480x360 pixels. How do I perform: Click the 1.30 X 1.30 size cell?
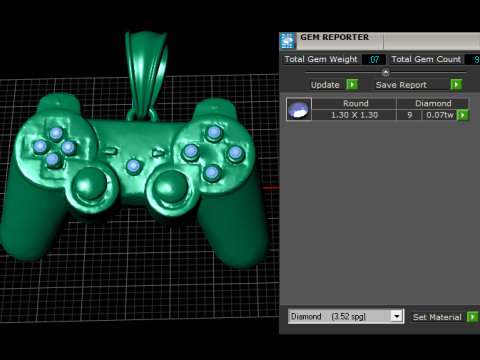[x=354, y=115]
